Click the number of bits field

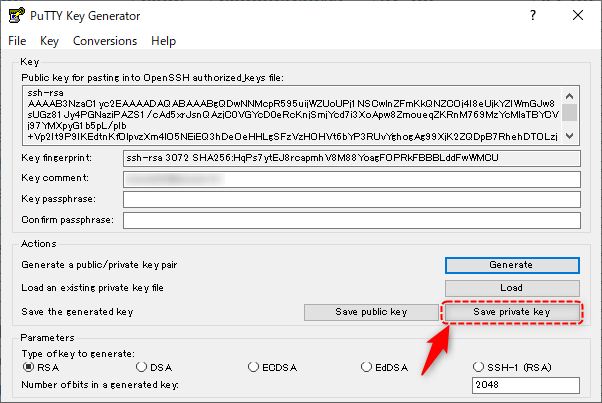[x=526, y=385]
